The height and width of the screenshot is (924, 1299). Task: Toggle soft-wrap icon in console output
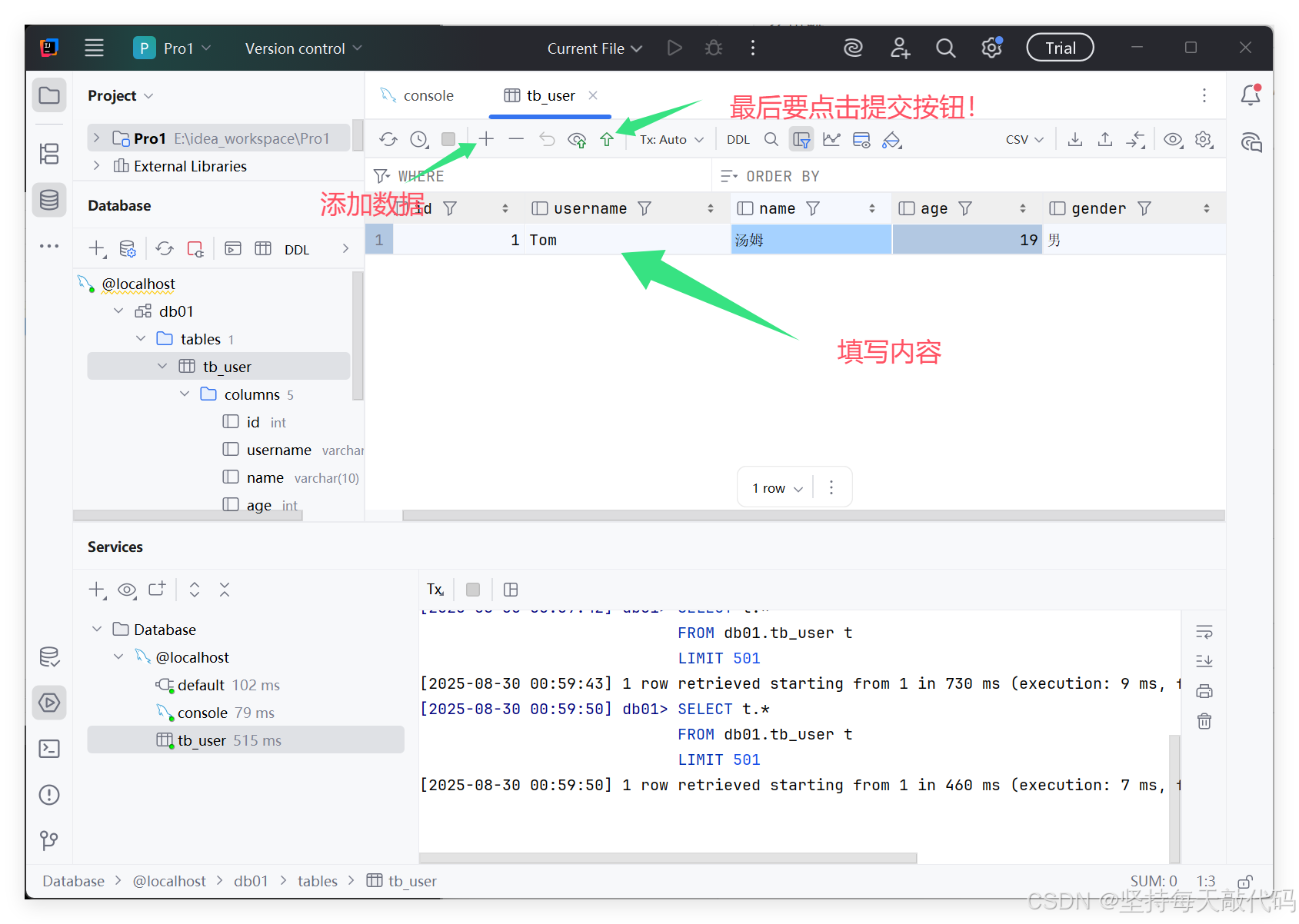click(1204, 632)
